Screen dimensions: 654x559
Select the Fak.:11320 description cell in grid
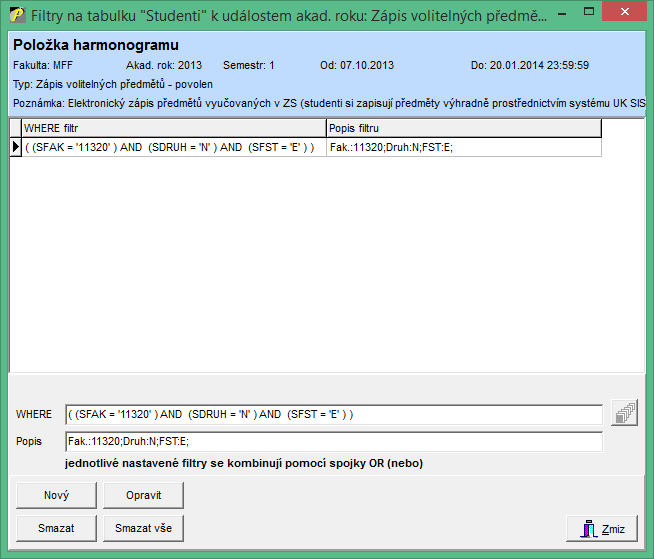pyautogui.click(x=463, y=147)
